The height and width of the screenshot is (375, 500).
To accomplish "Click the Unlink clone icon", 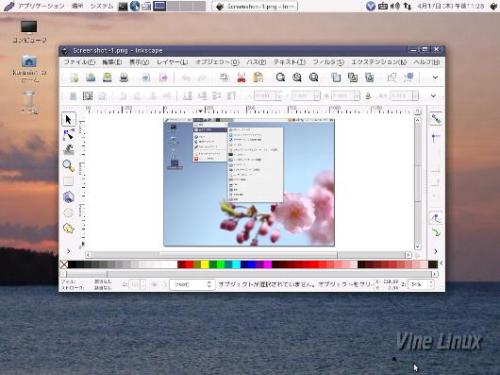I will 369,78.
